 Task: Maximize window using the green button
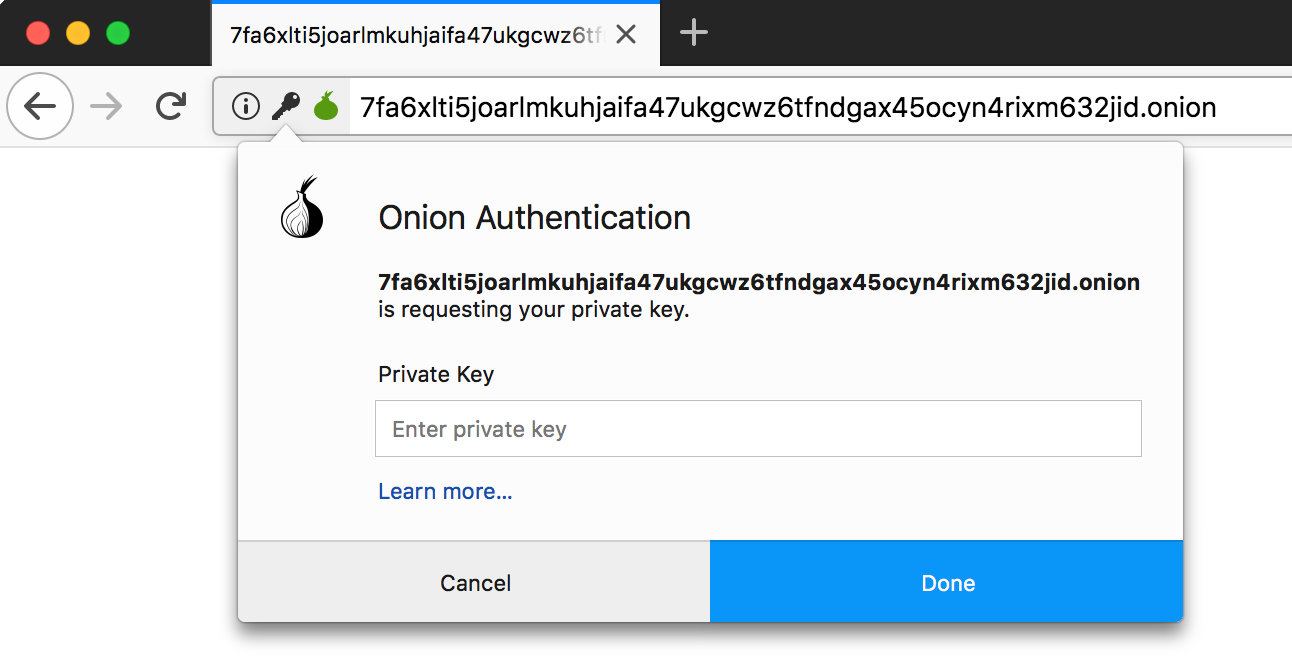pyautogui.click(x=118, y=33)
